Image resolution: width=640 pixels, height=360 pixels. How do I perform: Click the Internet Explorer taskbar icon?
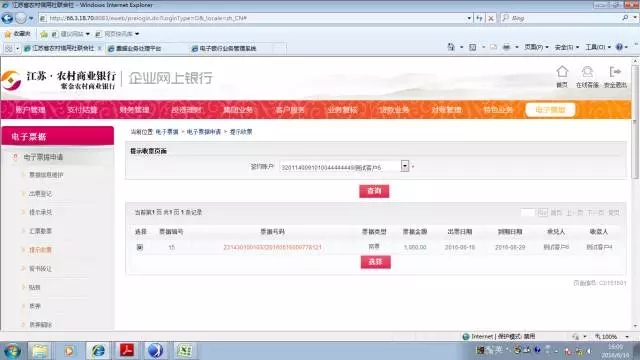click(x=98, y=351)
